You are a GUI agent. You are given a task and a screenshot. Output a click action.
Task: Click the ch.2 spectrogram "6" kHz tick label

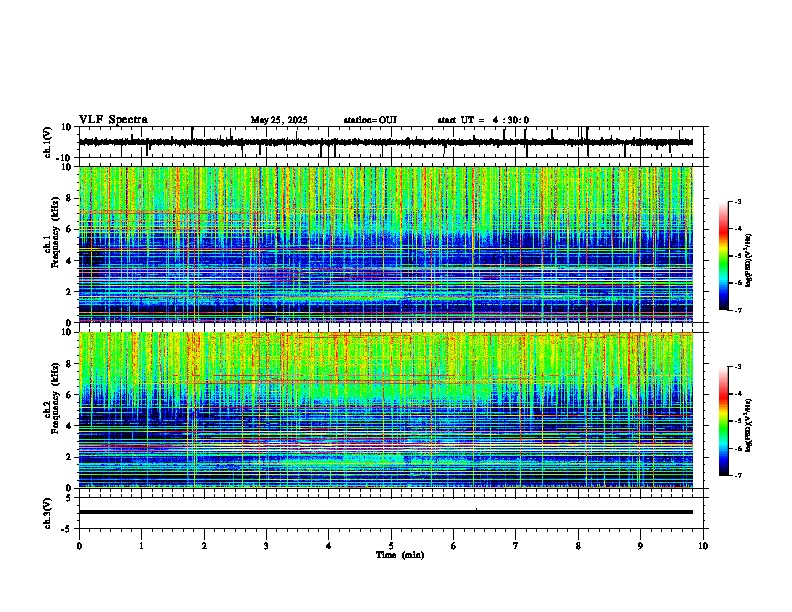point(71,395)
